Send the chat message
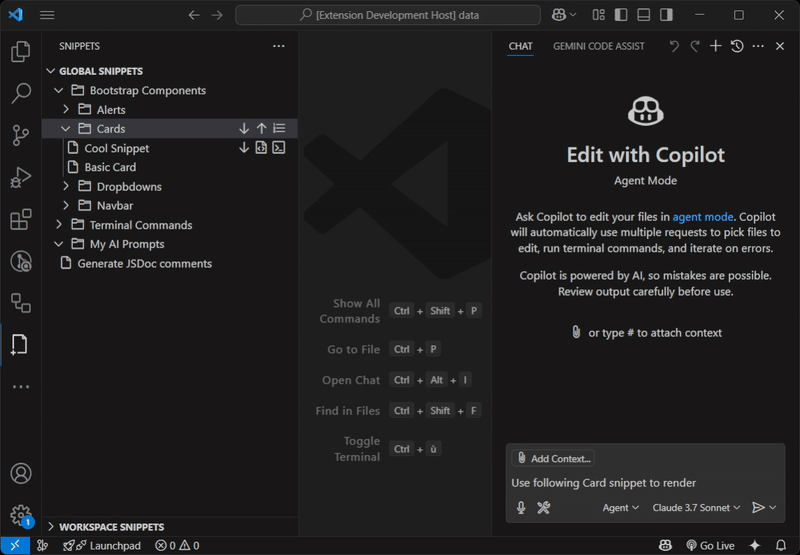This screenshot has width=800, height=555. [758, 508]
